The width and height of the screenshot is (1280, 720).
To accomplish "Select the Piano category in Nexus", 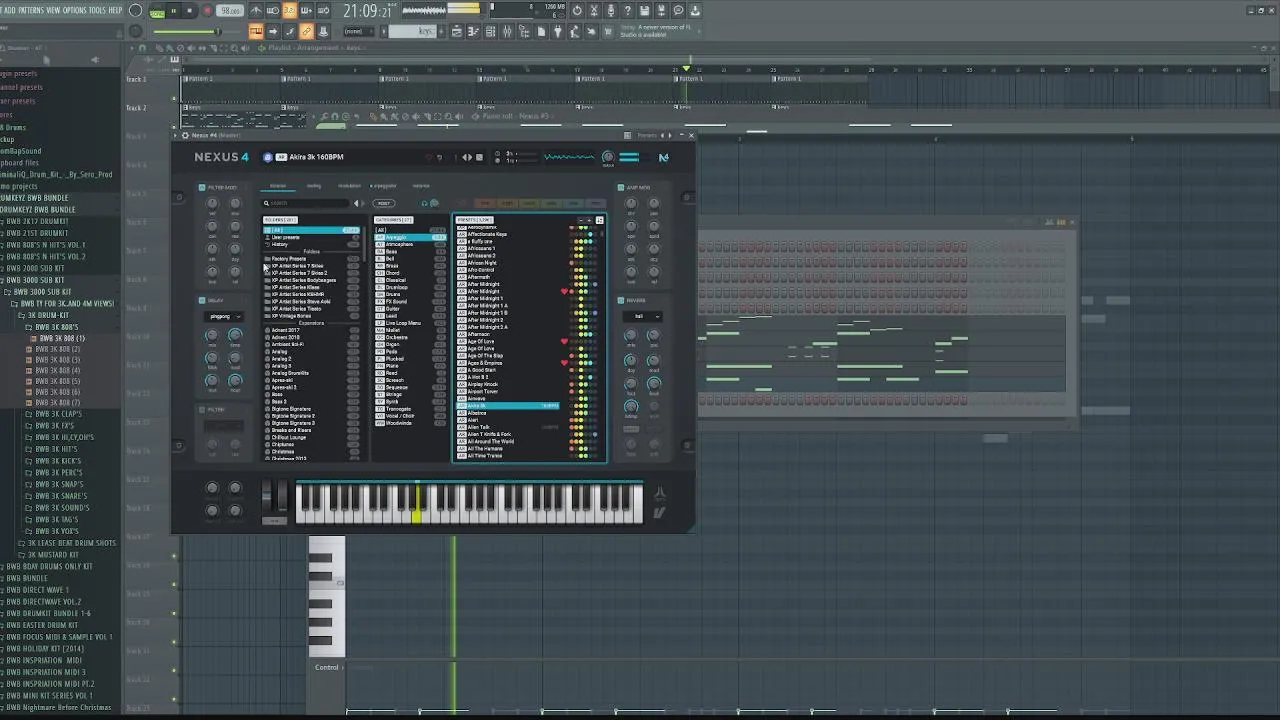I will pos(410,366).
